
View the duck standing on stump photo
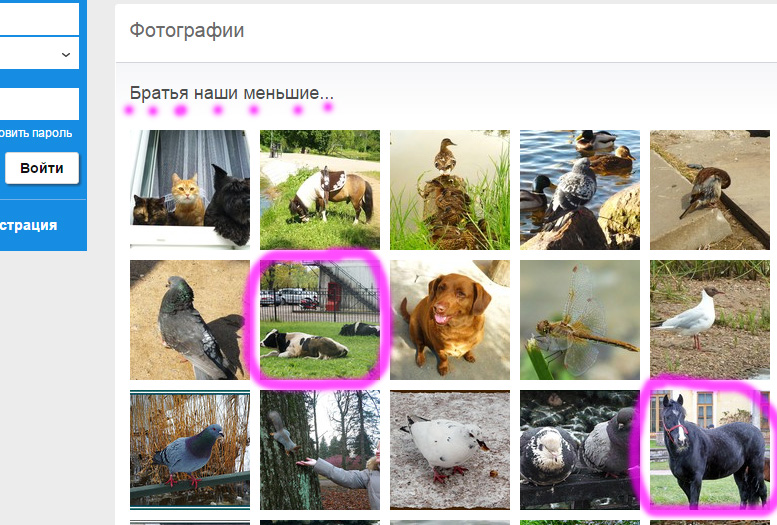tap(449, 189)
